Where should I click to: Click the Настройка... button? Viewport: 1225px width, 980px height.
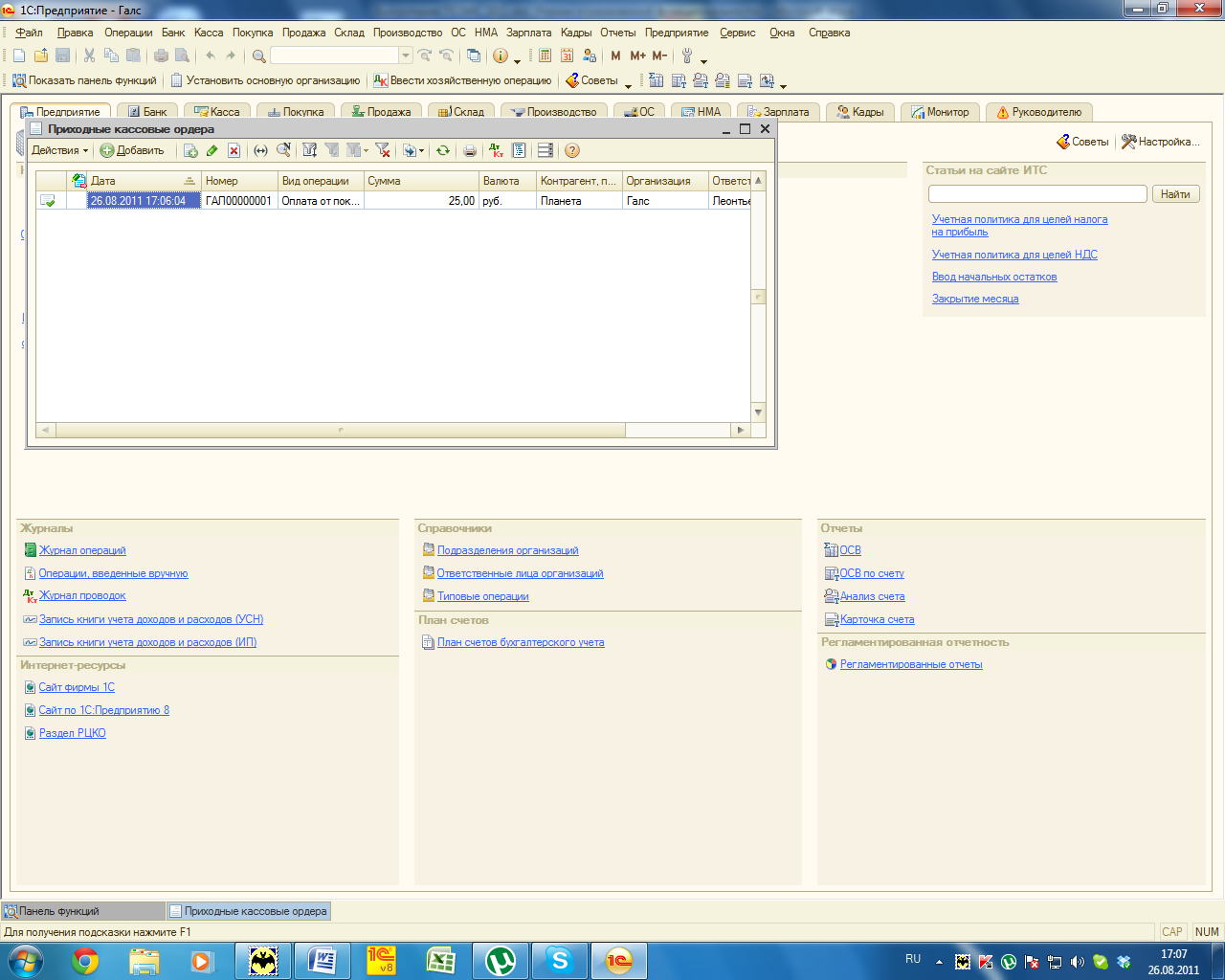(x=1160, y=142)
